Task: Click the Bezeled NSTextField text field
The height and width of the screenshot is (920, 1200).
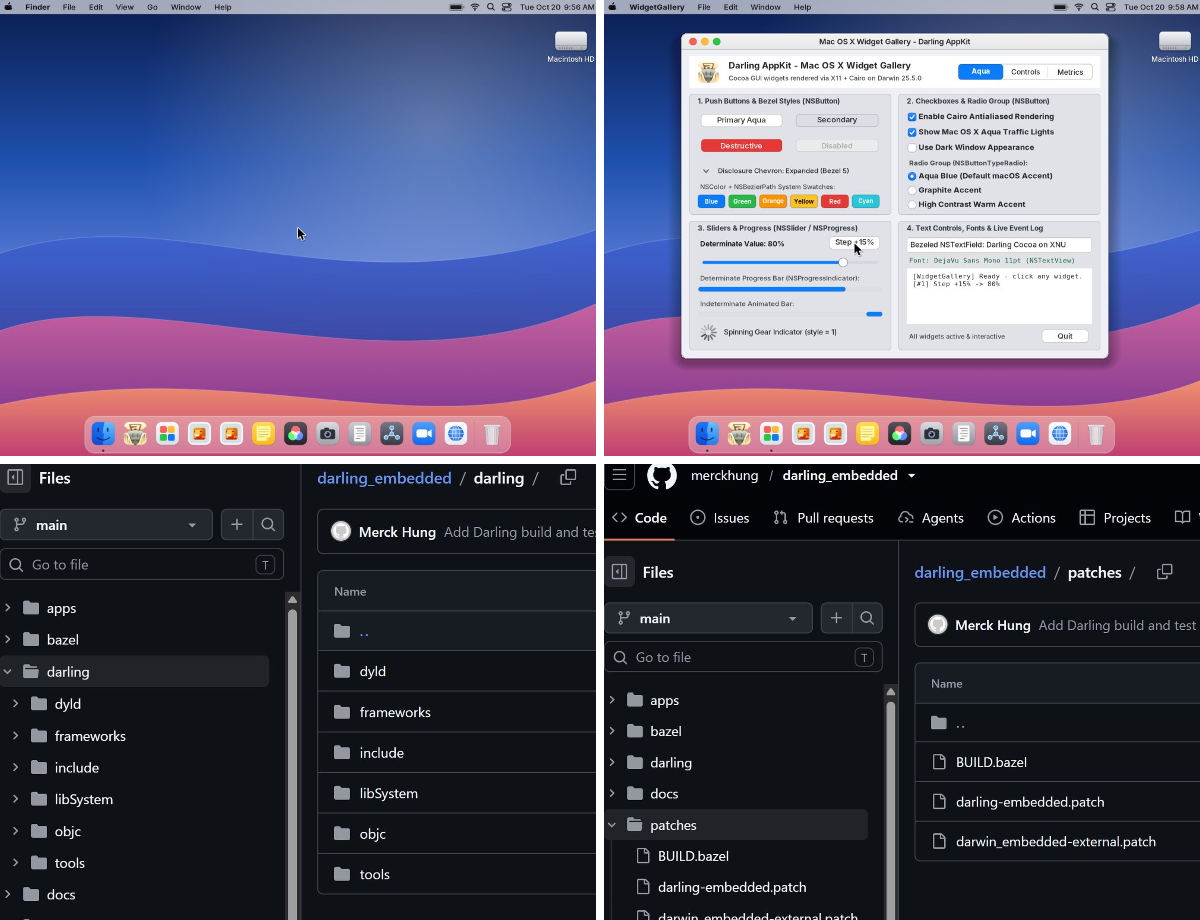Action: (999, 245)
